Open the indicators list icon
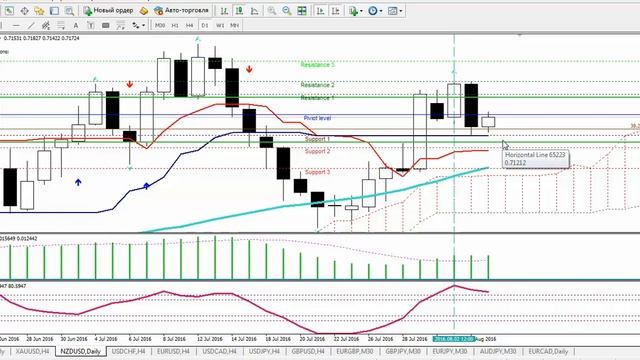Viewport: 640px width, 360px height. click(x=353, y=11)
